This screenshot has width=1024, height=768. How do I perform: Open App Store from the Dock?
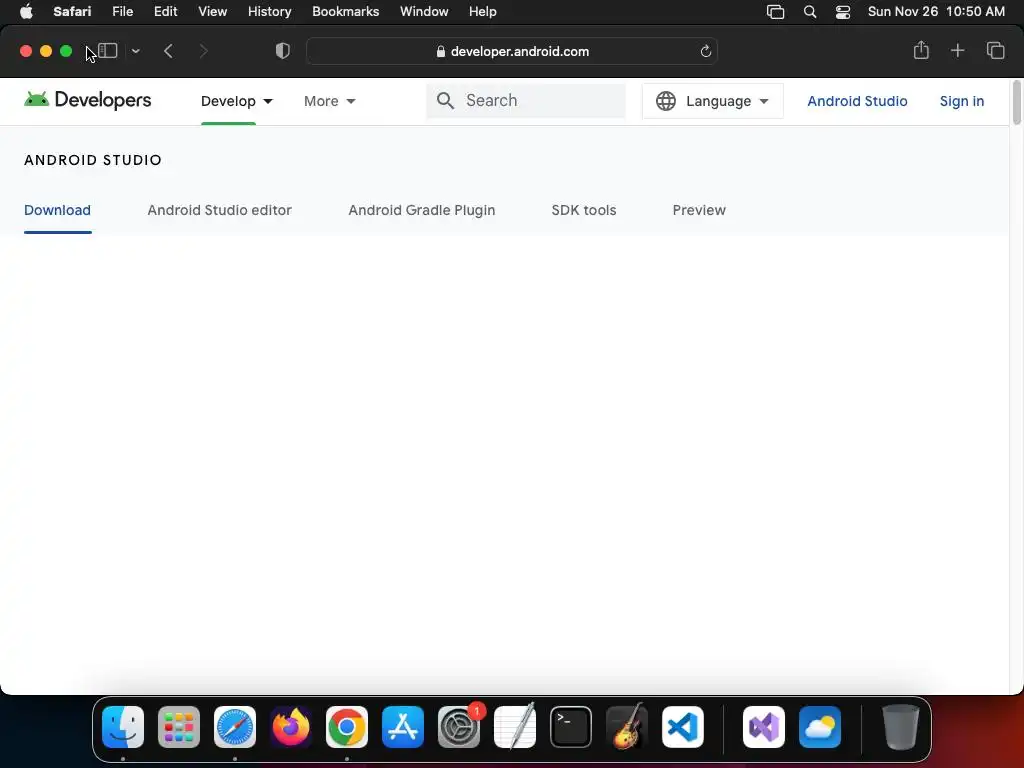(x=403, y=727)
